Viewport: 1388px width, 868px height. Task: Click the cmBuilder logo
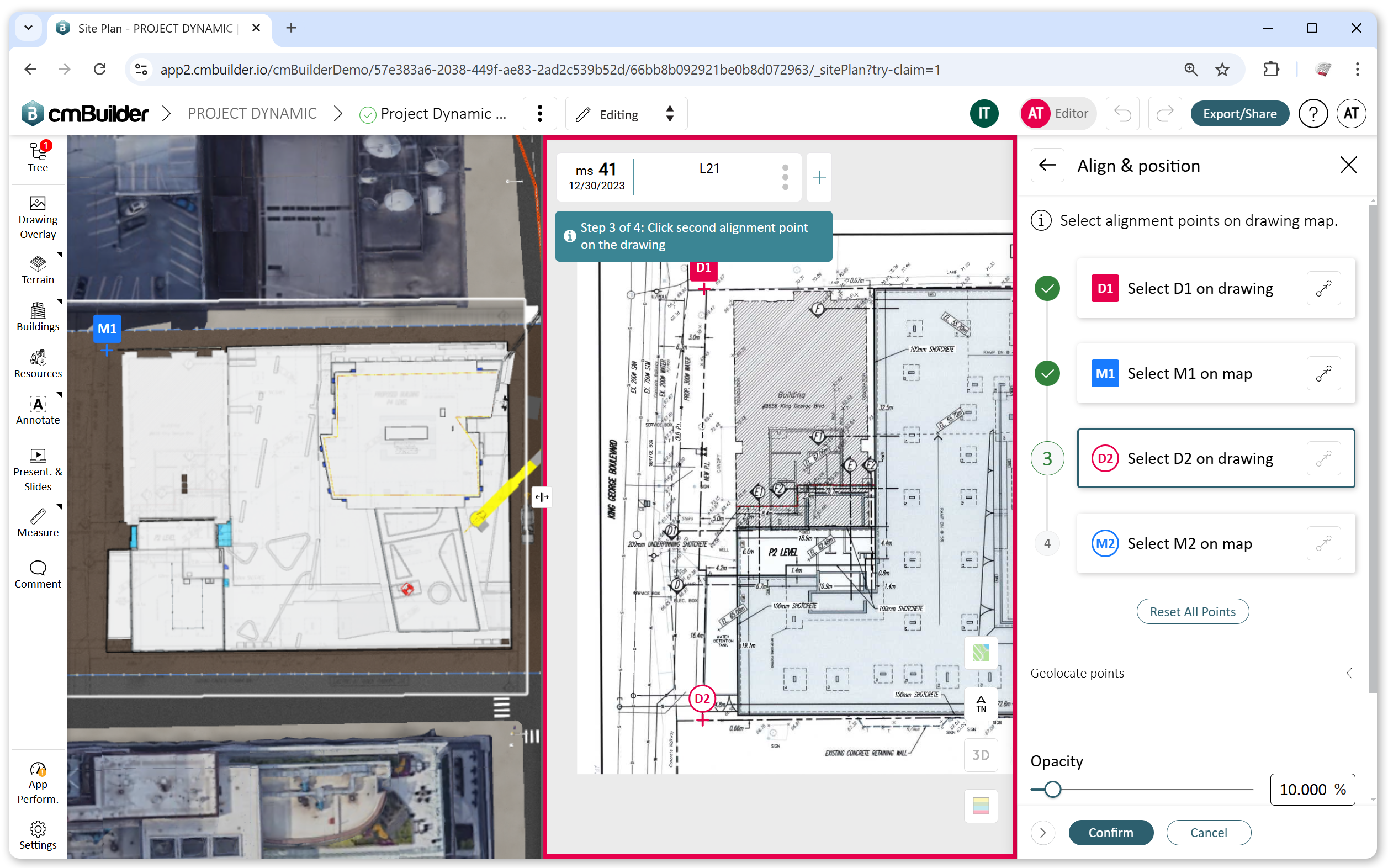coord(85,114)
